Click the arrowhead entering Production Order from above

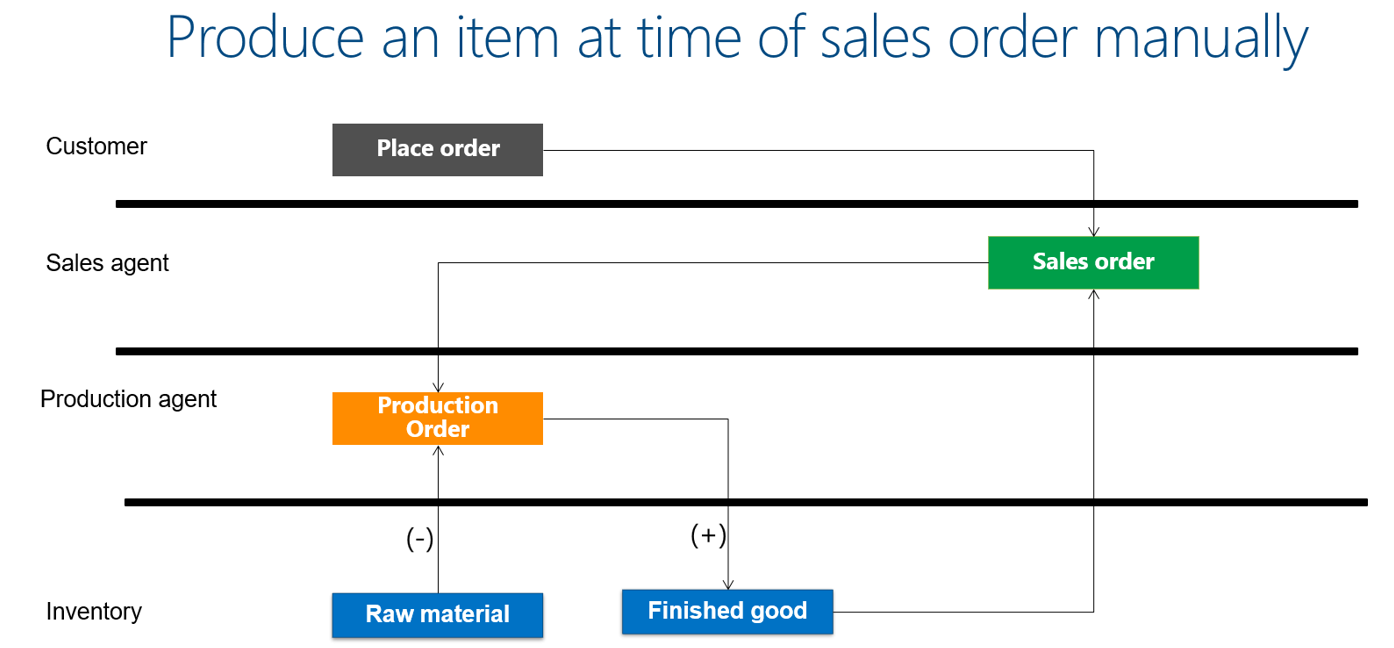pyautogui.click(x=438, y=387)
